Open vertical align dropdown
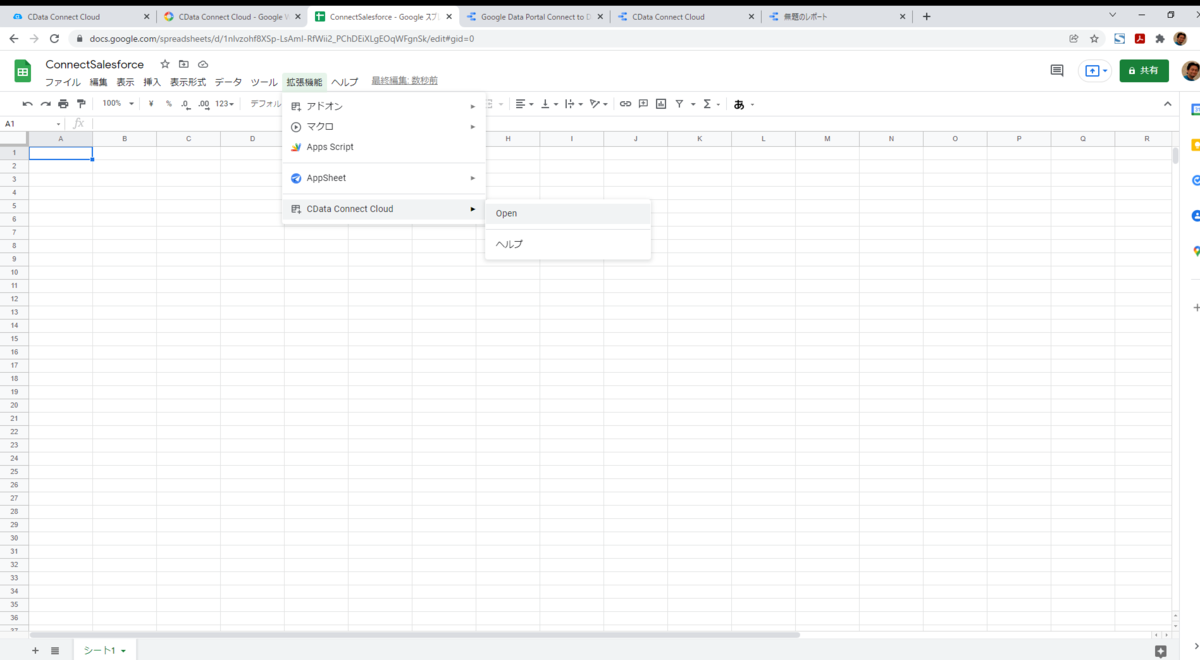Viewport: 1200px width, 660px height. click(549, 104)
